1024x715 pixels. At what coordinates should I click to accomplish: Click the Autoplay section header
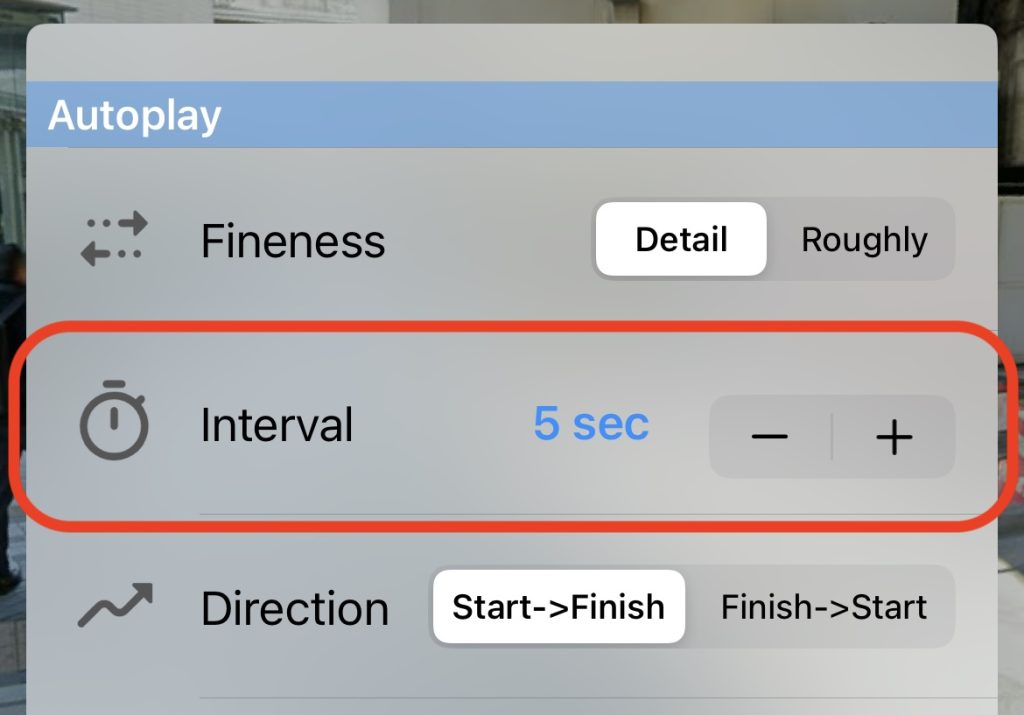coord(511,115)
